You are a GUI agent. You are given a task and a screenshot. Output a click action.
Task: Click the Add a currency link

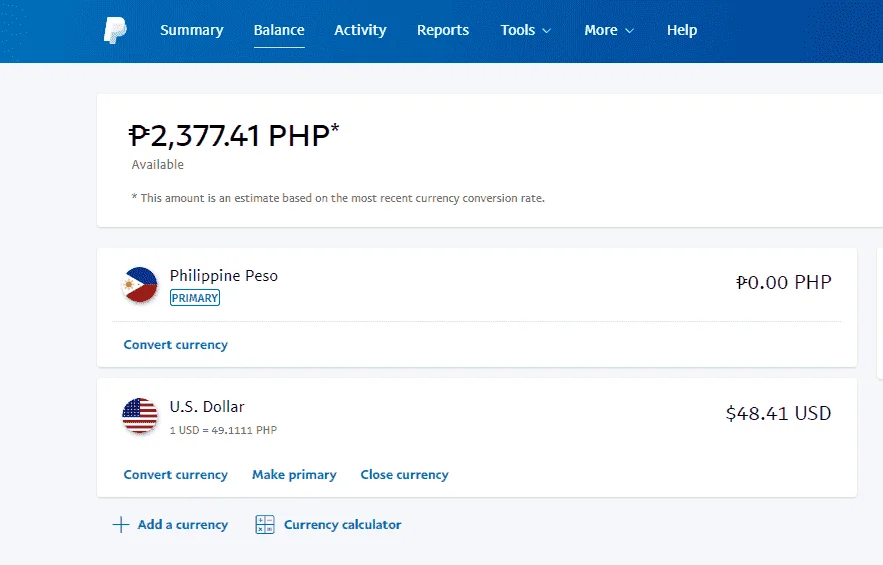[x=182, y=524]
